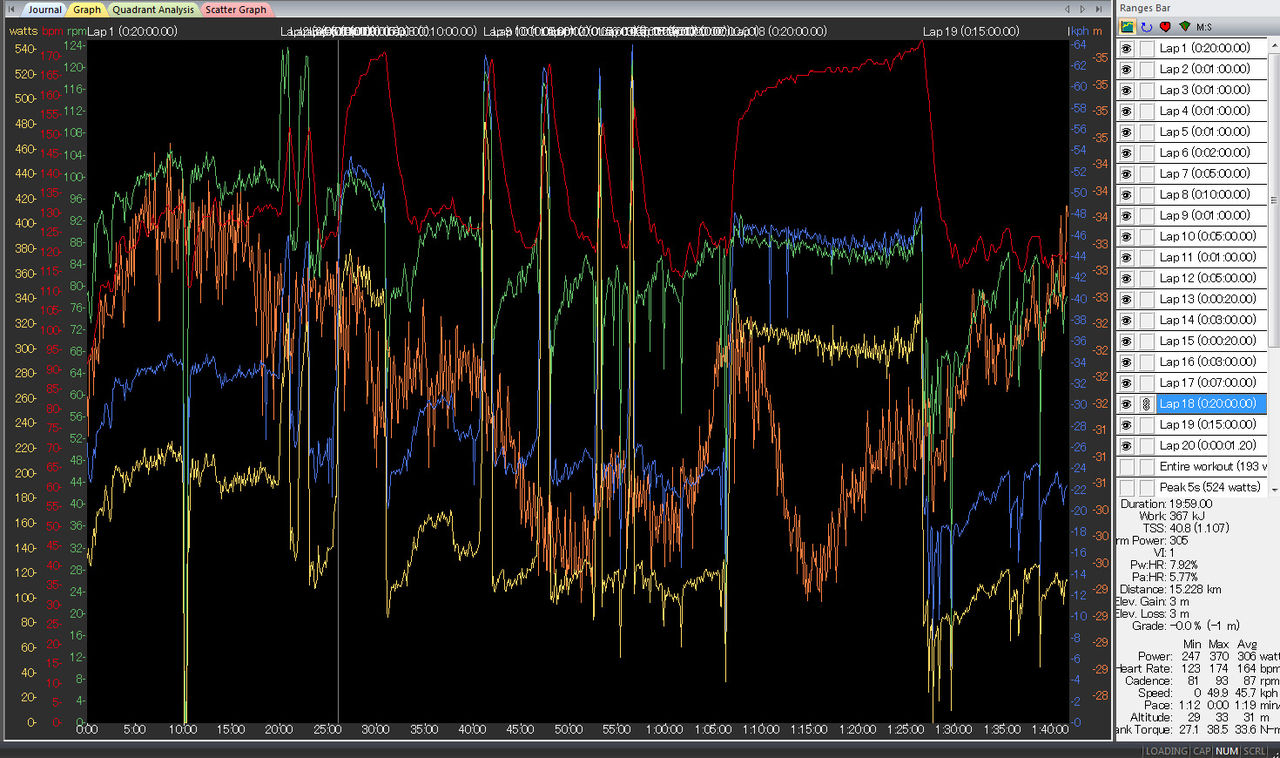Image resolution: width=1280 pixels, height=758 pixels.
Task: Click the Lap 19 (0:15:00.00) marker on the graph
Action: click(971, 31)
